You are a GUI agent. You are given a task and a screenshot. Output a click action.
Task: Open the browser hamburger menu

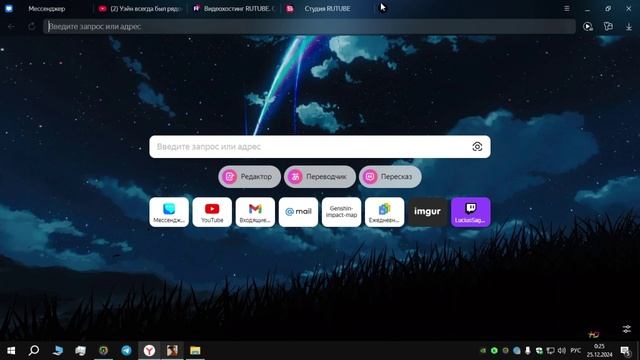[567, 9]
